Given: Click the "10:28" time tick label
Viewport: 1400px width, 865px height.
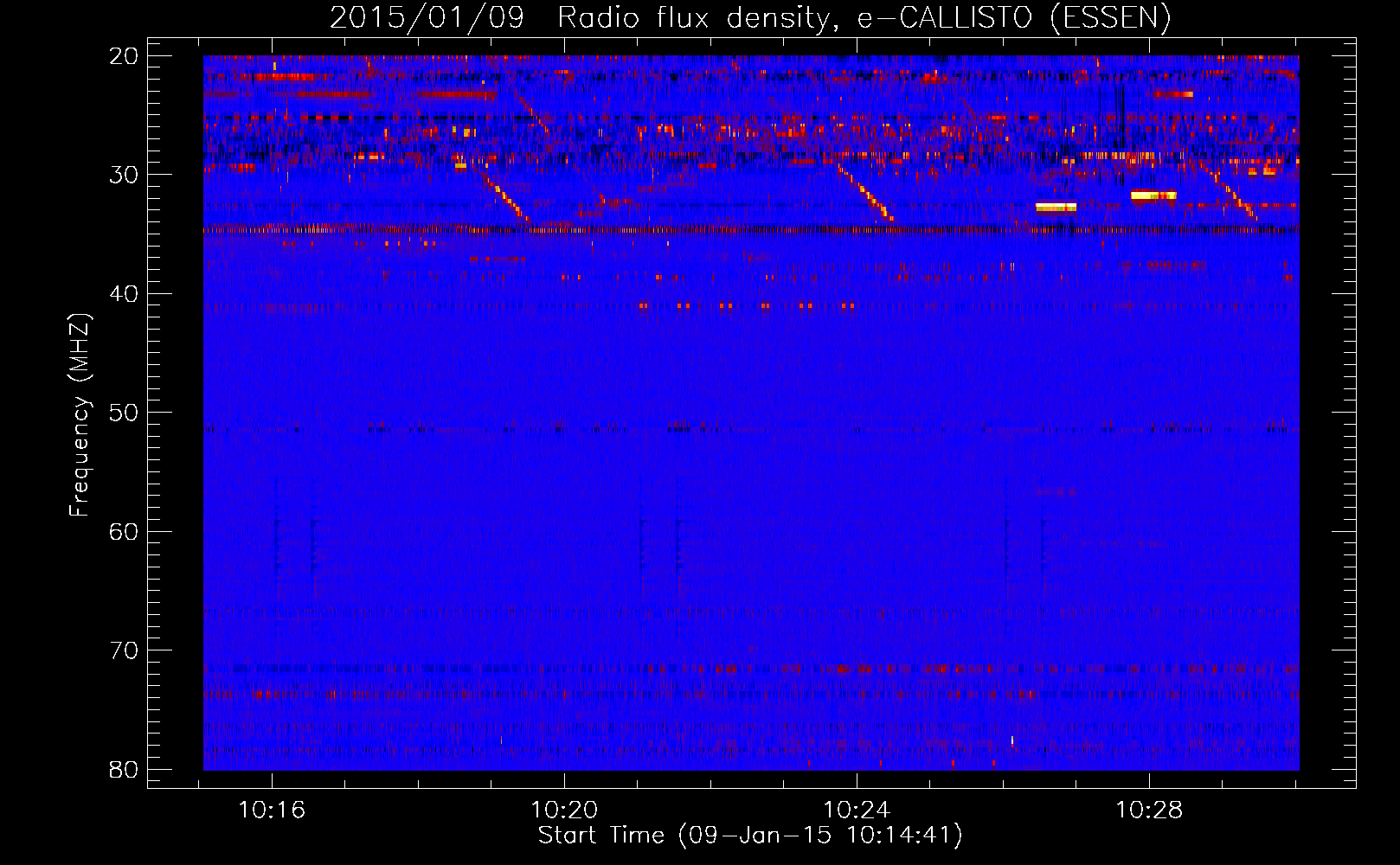Looking at the screenshot, I should coord(1149,811).
